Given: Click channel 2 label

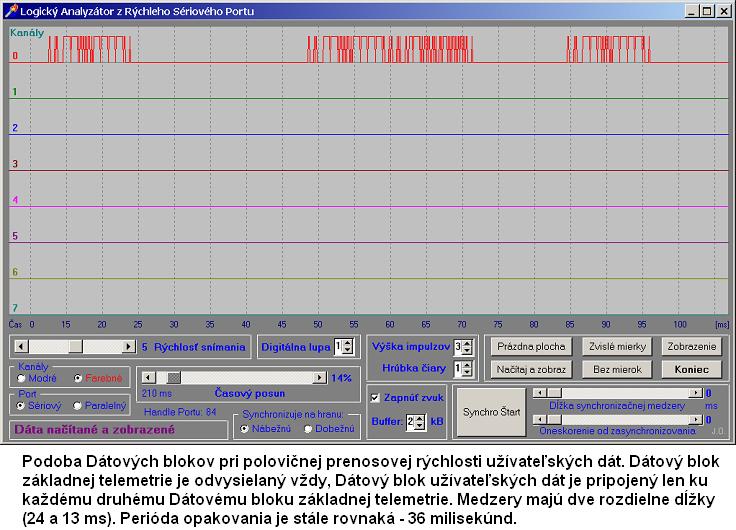Looking at the screenshot, I should 15,128.
